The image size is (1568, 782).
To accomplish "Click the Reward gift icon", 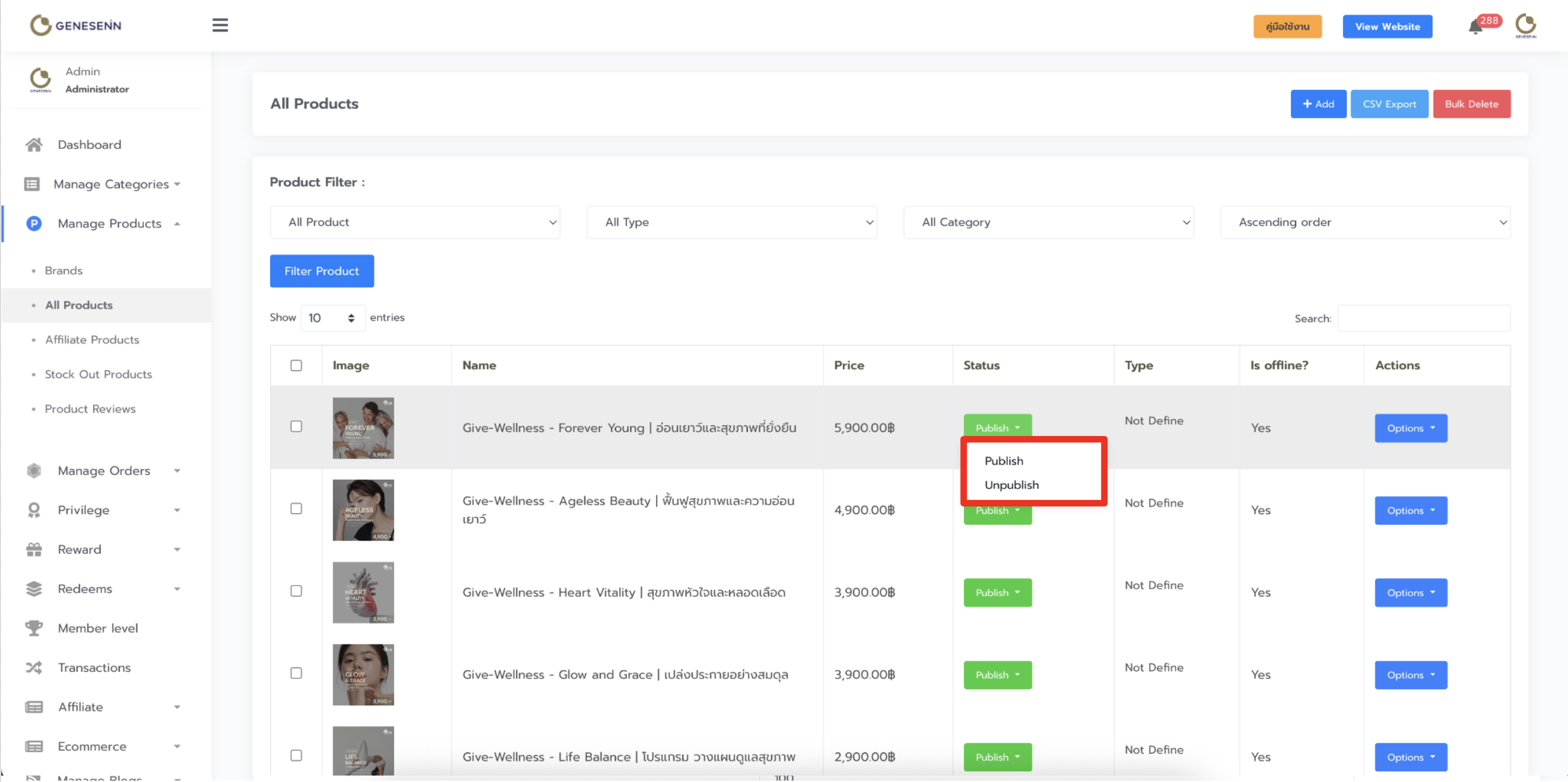I will point(34,549).
